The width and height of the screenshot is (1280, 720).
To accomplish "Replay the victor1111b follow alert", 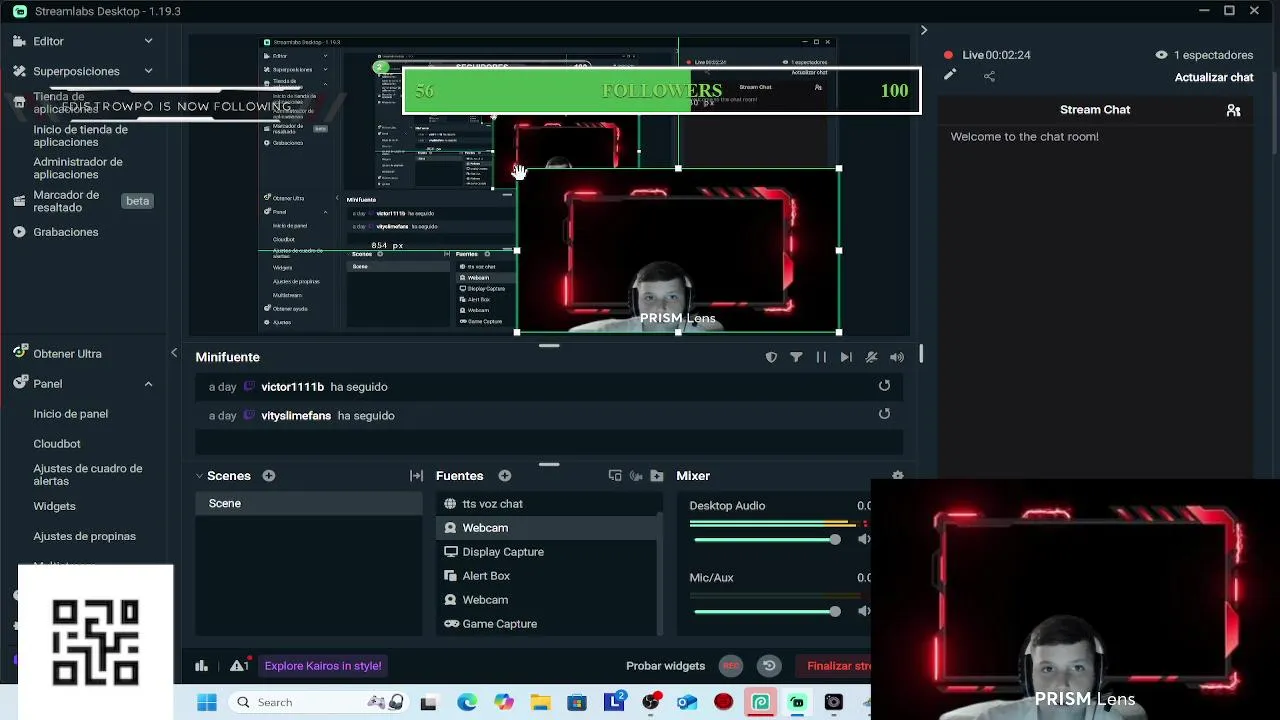I will click(884, 386).
